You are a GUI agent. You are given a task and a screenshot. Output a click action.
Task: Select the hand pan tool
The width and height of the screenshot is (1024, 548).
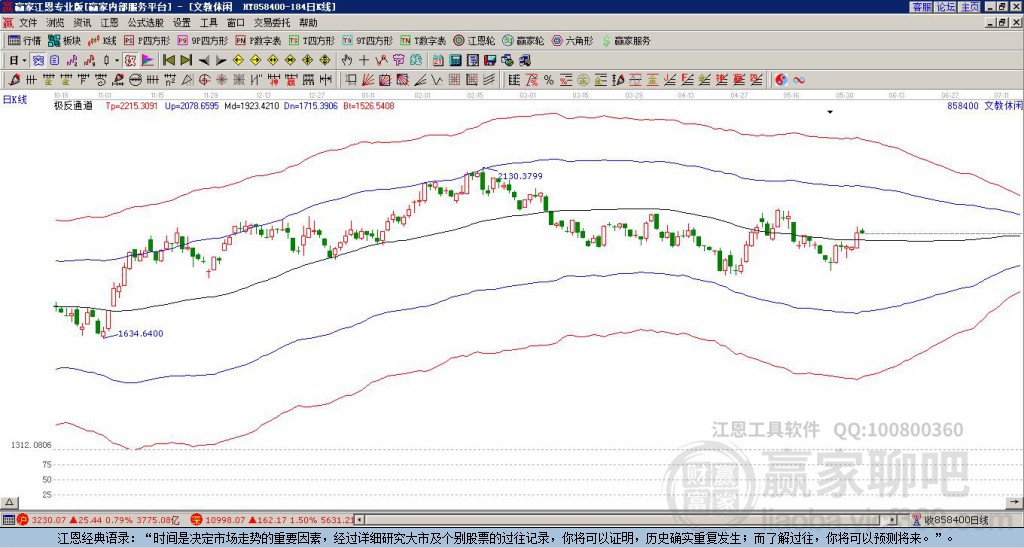pyautogui.click(x=346, y=61)
